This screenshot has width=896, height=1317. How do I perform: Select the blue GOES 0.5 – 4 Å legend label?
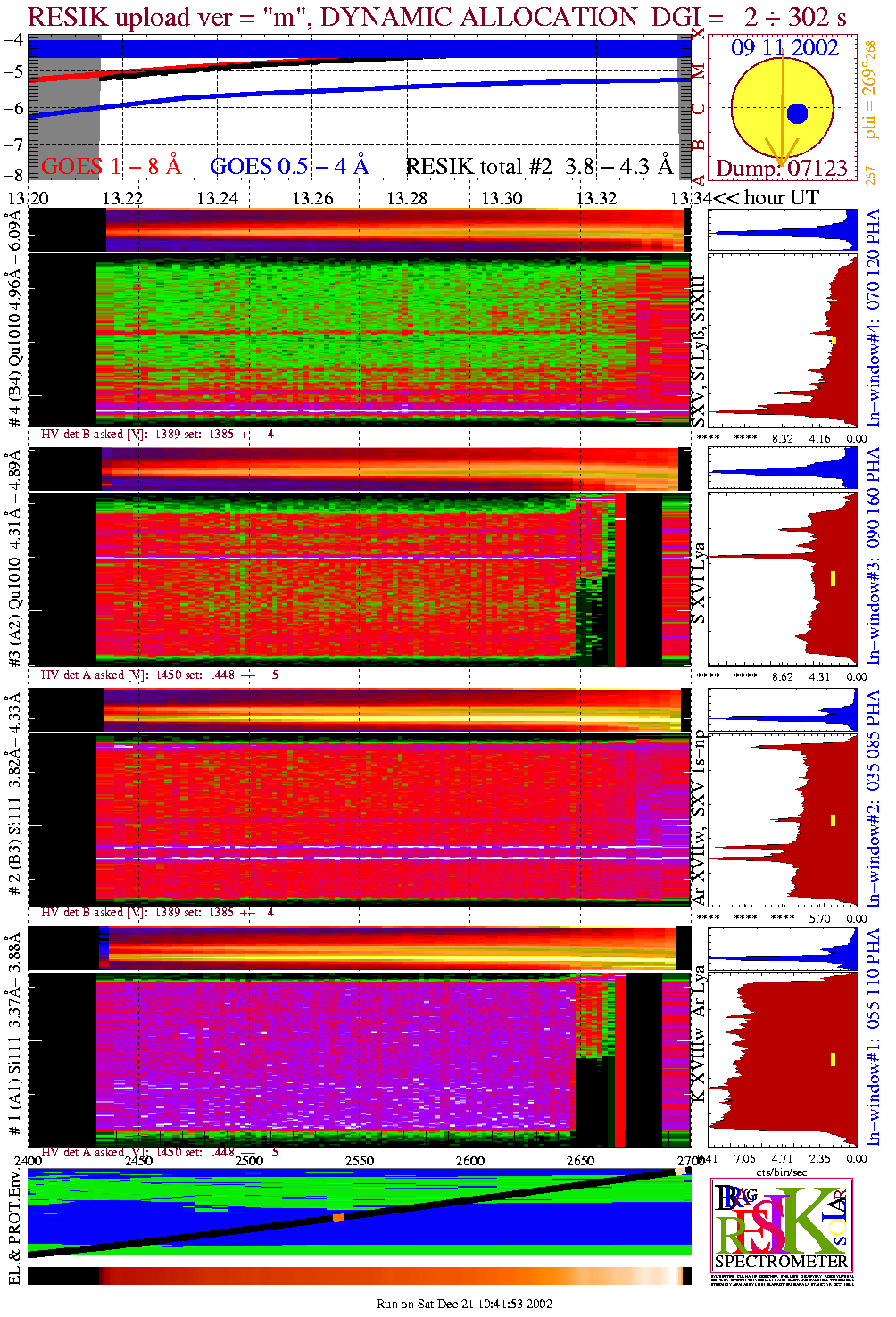click(288, 167)
